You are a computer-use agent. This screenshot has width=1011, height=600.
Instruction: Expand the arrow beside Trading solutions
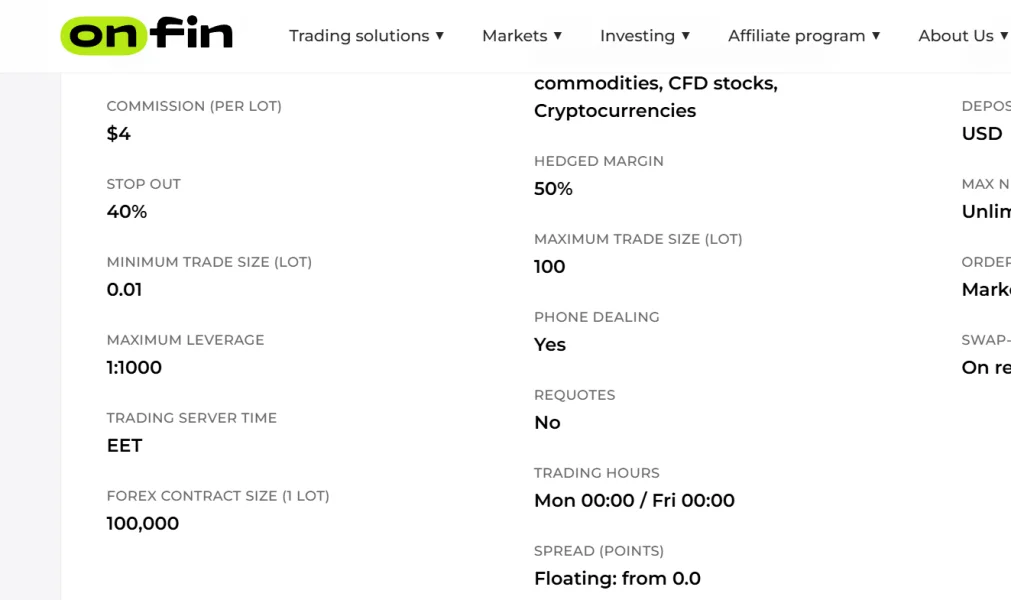tap(439, 36)
